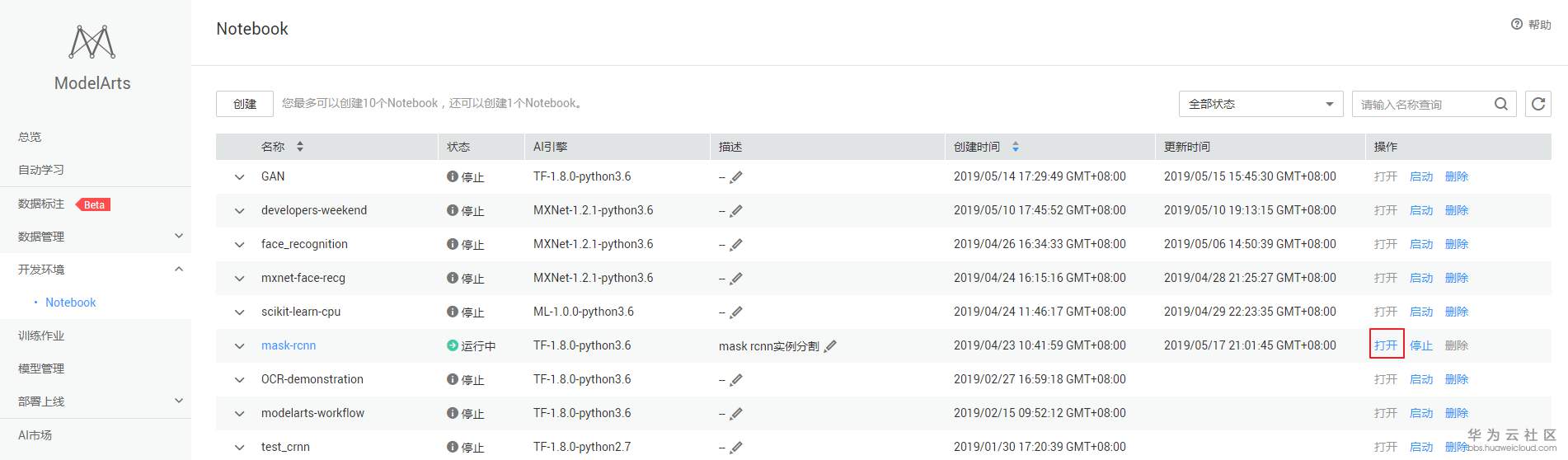The width and height of the screenshot is (1568, 460).
Task: Collapse the 开发环境 sidebar section
Action: point(179,270)
